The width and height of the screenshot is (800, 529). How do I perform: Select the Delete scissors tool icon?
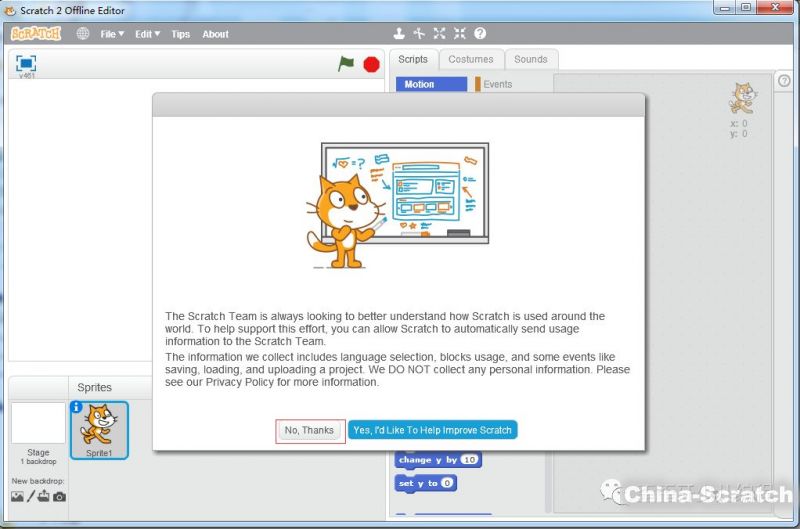point(420,34)
